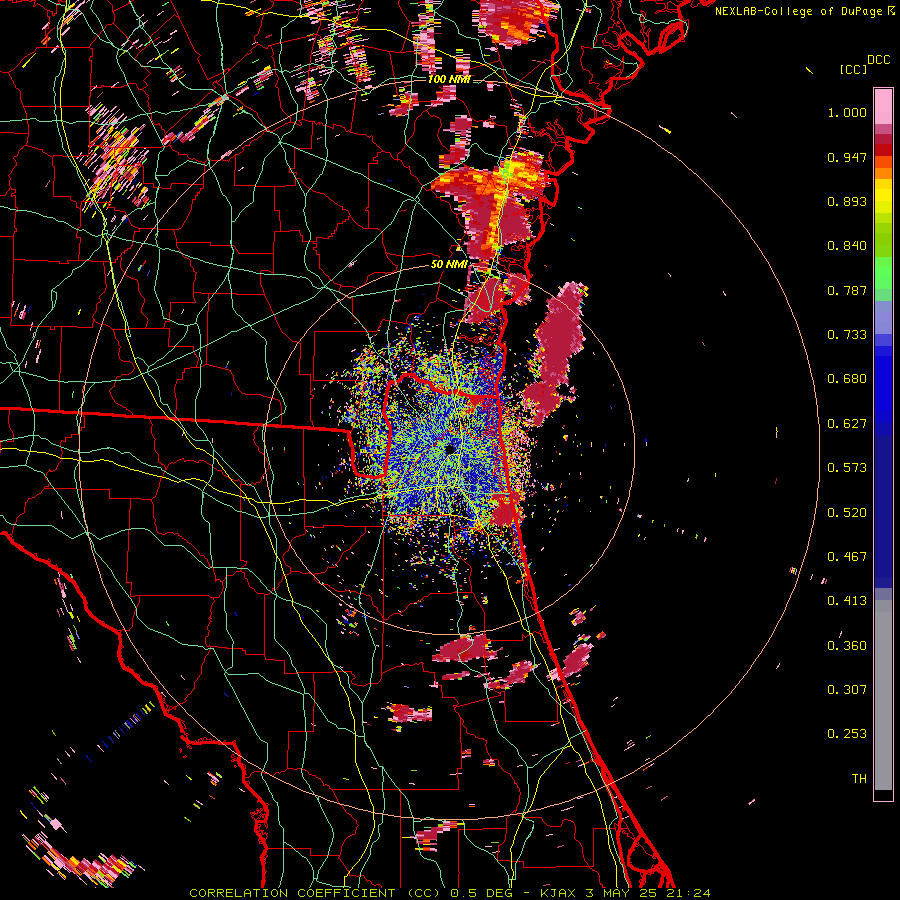
Task: Click the 100 NMI range ring label
Action: coord(449,79)
